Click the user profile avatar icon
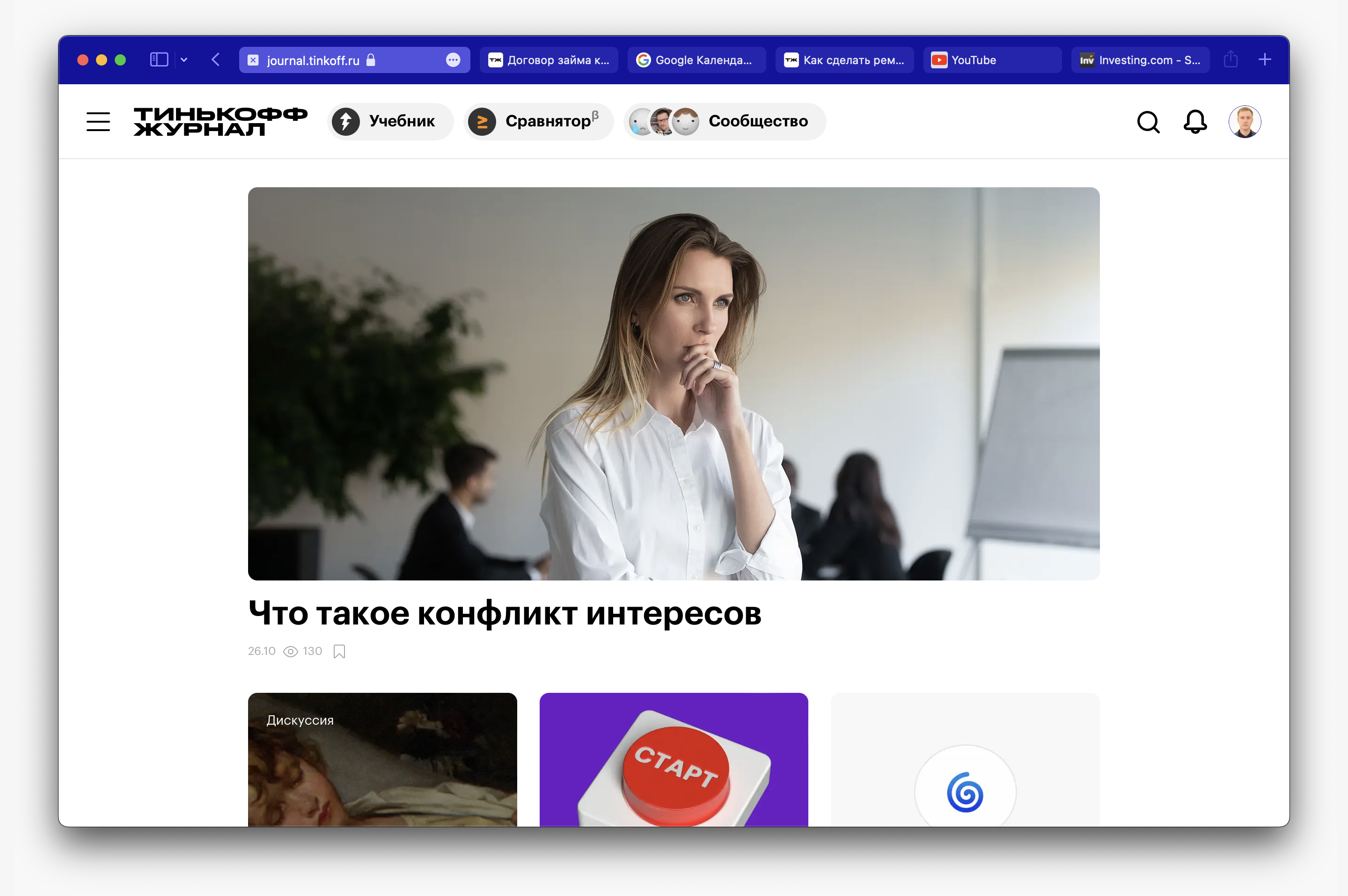 coord(1245,121)
